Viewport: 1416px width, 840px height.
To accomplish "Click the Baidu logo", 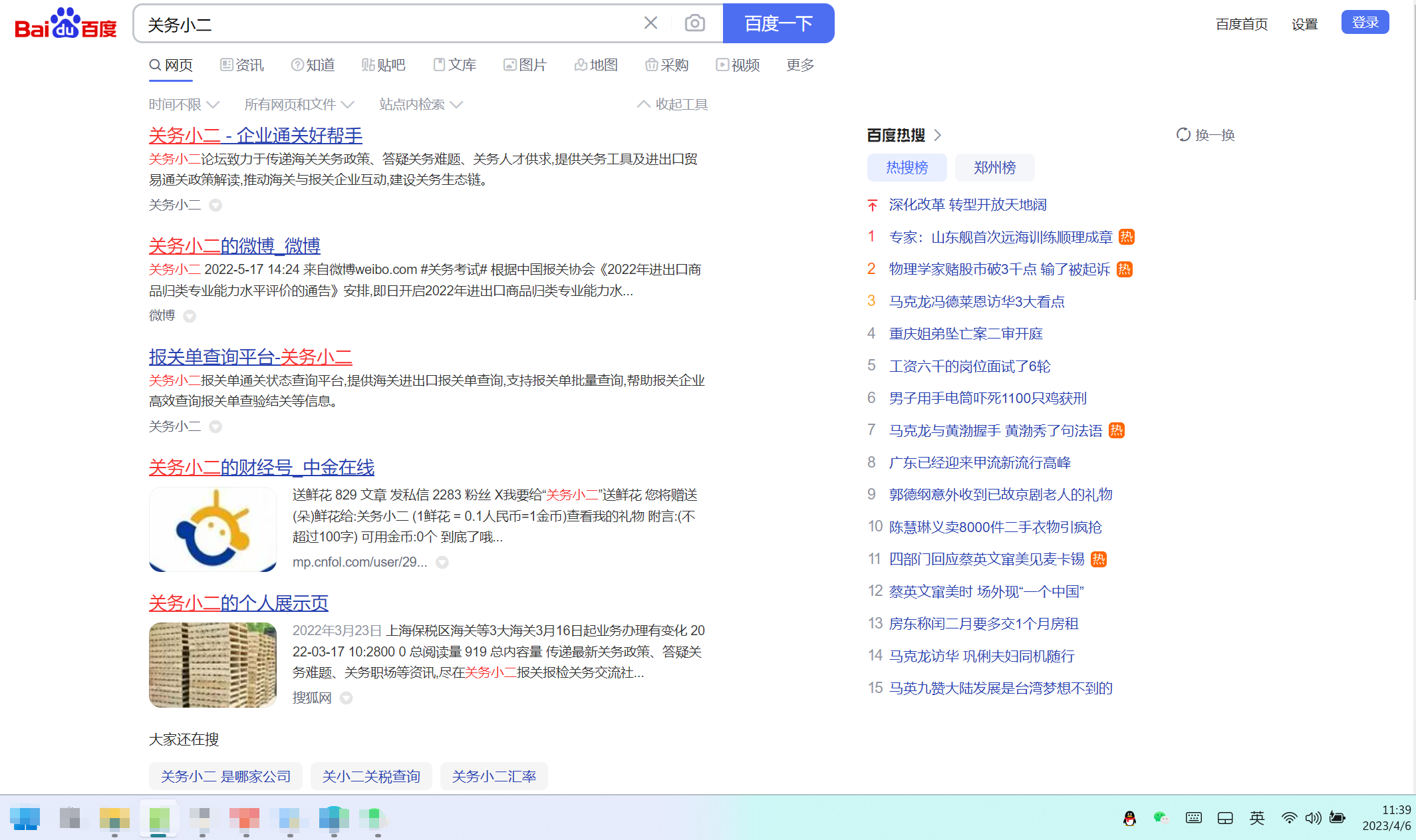I will click(x=66, y=24).
